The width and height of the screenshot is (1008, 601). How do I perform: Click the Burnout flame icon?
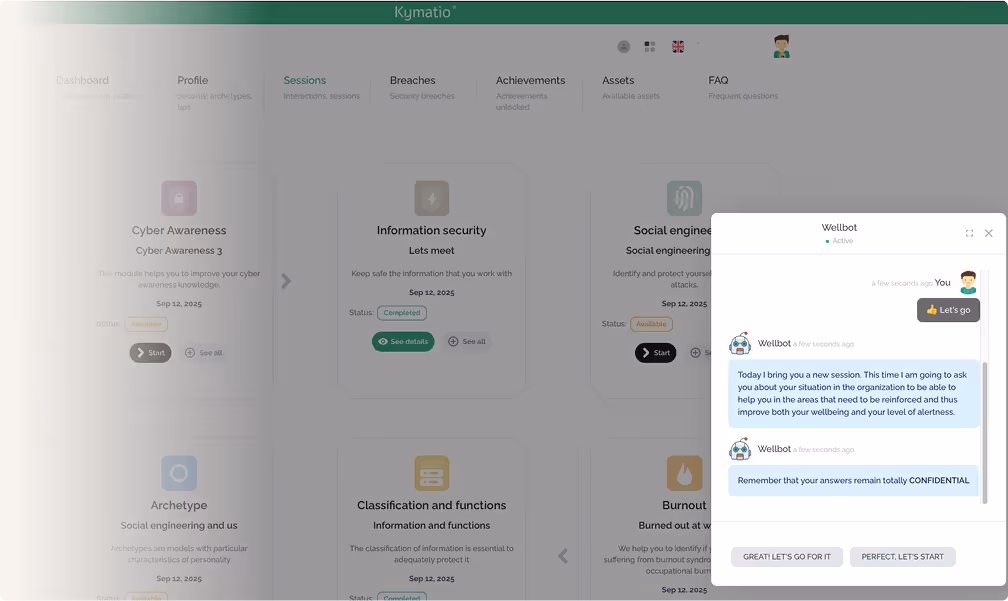point(684,473)
